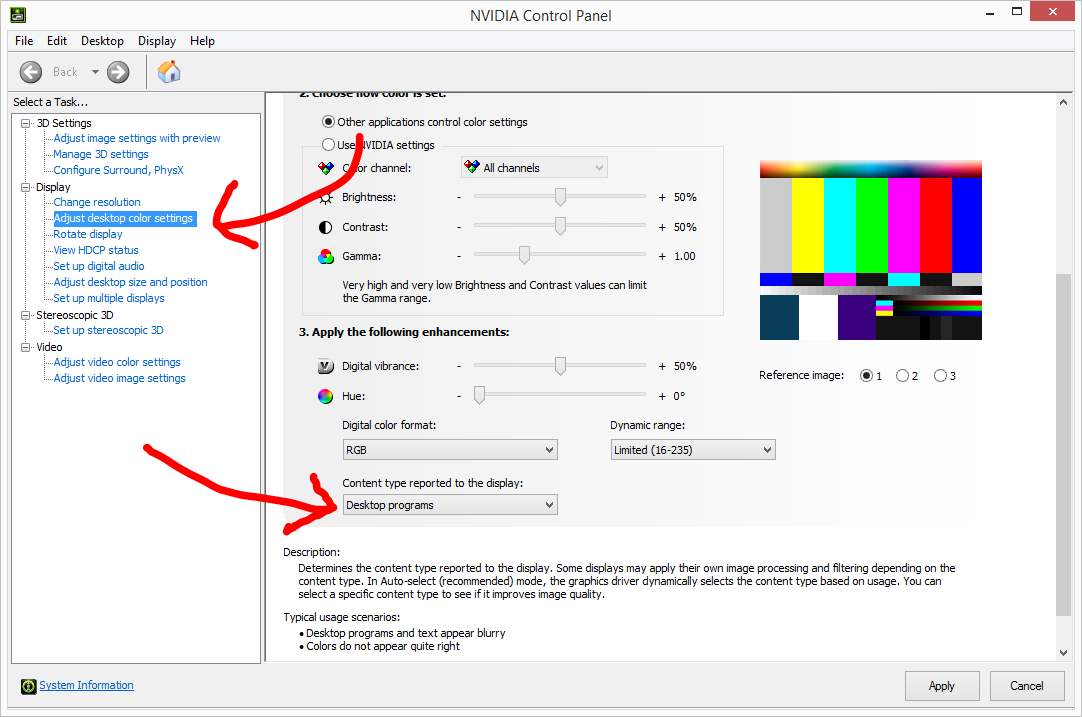Screen dimensions: 1082x717
Task: Click the Home icon in toolbar
Action: 169,72
